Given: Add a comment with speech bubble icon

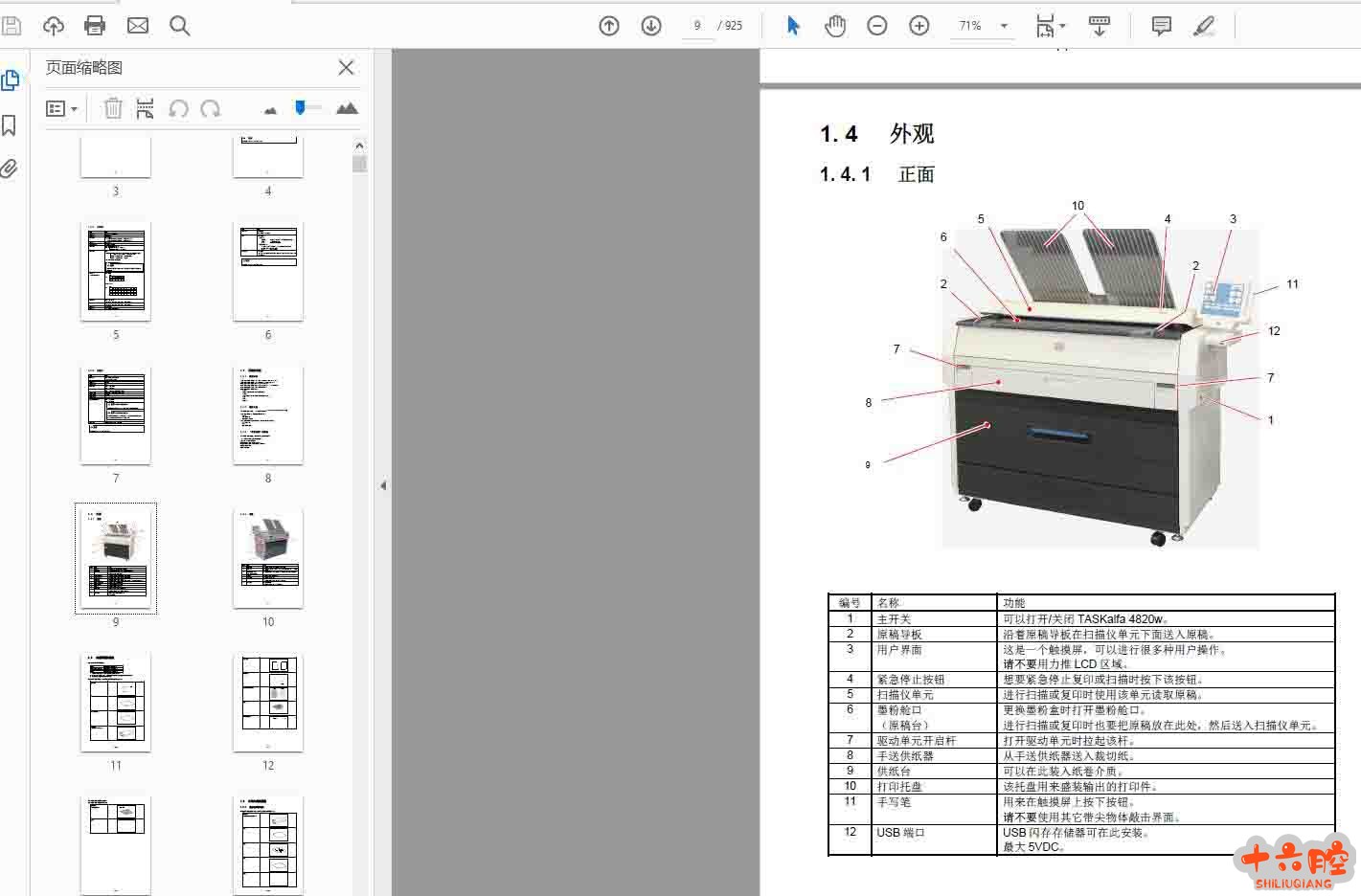Looking at the screenshot, I should tap(1161, 26).
